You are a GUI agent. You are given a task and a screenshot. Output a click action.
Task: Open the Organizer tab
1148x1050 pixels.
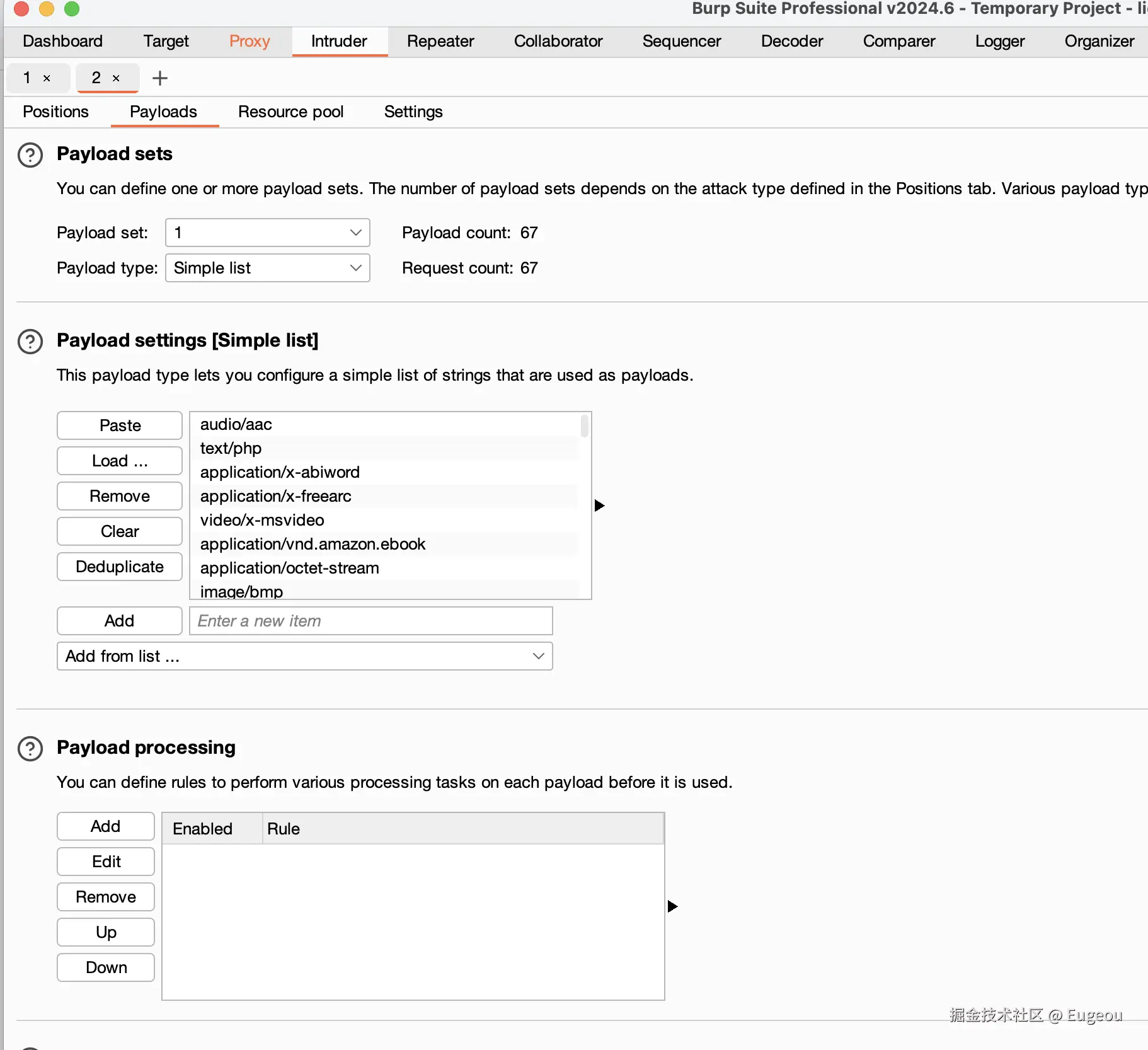coord(1099,41)
